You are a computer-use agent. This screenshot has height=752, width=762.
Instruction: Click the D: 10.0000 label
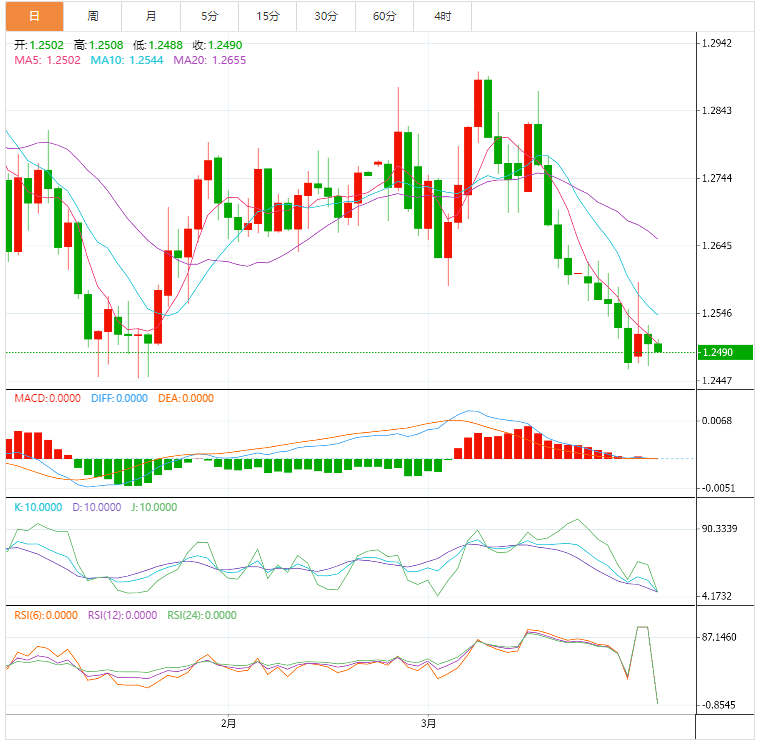(97, 507)
